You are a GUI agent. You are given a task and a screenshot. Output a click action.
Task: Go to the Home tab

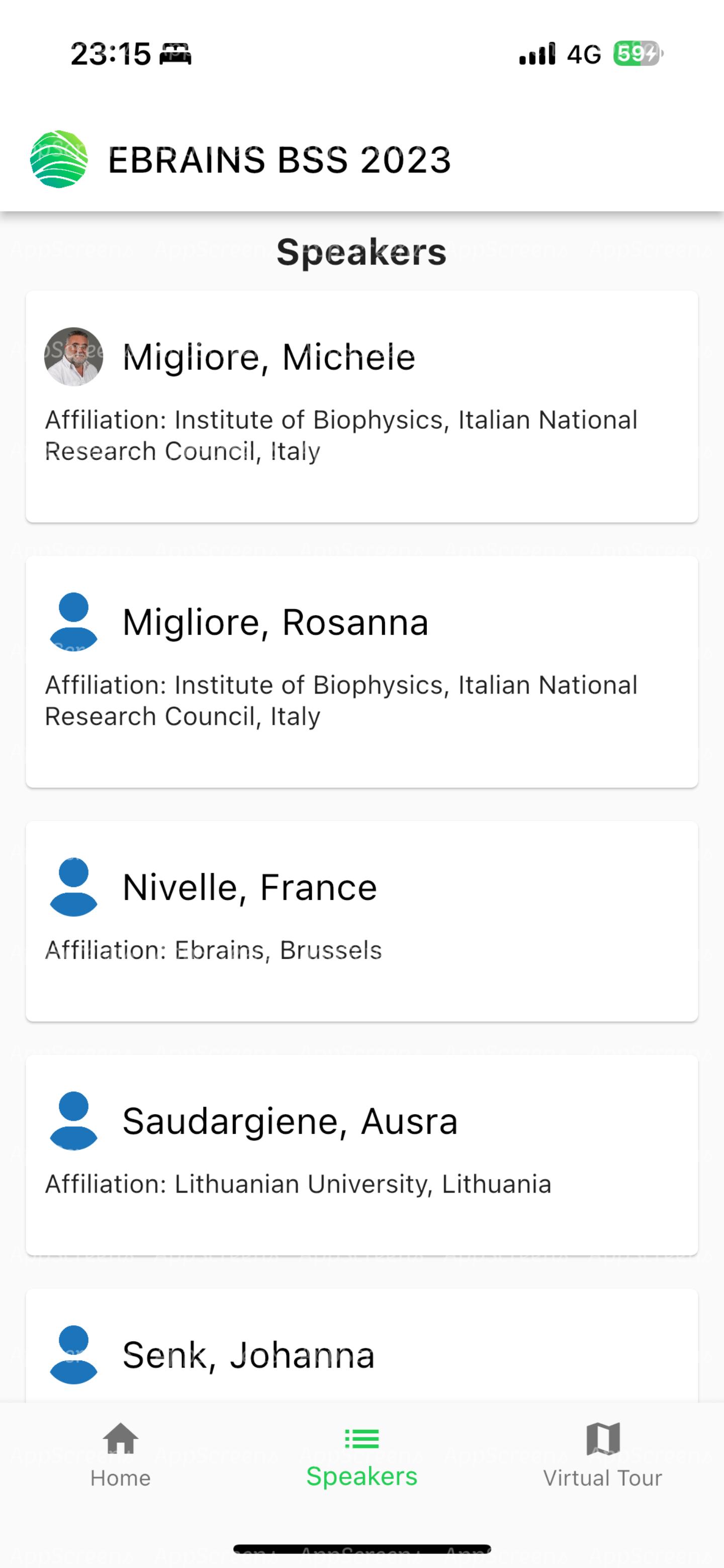pos(121,1456)
